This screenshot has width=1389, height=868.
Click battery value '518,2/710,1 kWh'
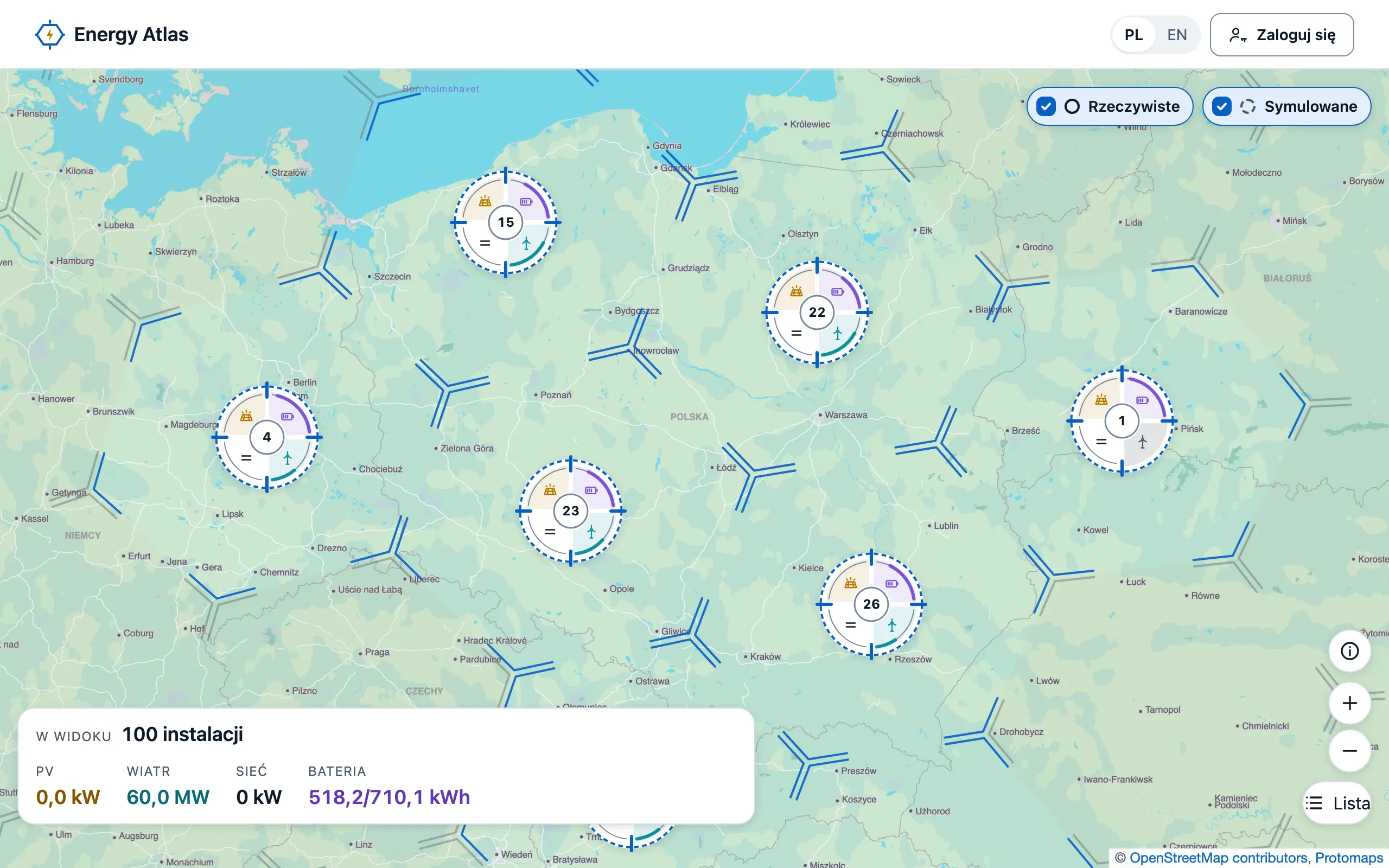(x=389, y=797)
